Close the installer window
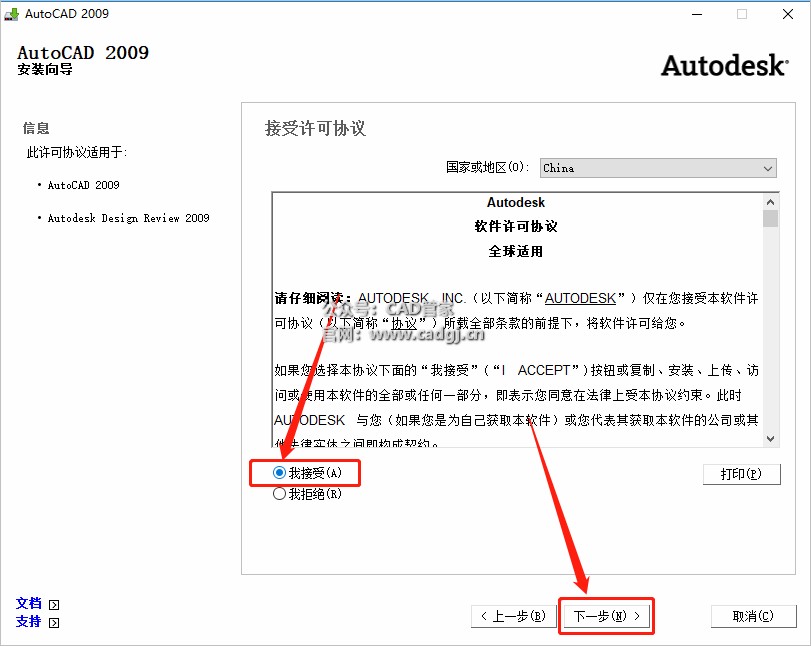 click(788, 14)
